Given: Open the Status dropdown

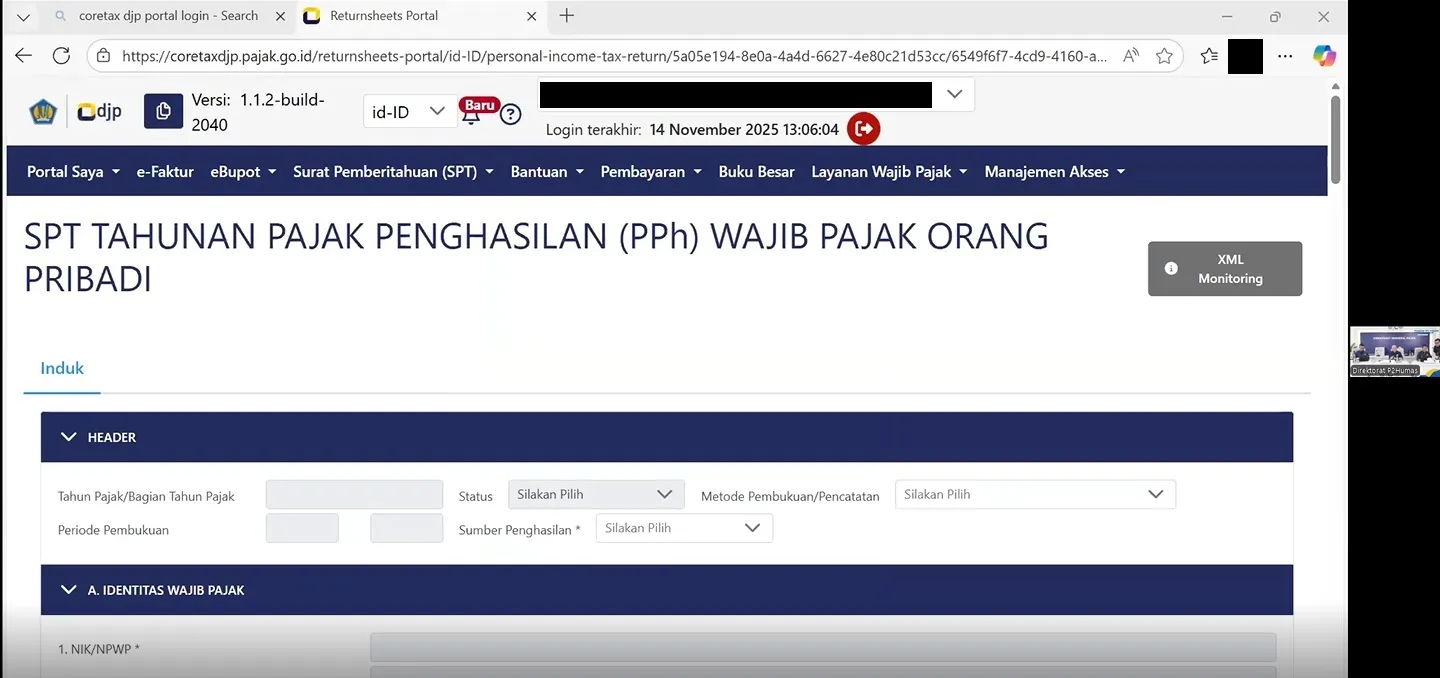Looking at the screenshot, I should click(595, 493).
